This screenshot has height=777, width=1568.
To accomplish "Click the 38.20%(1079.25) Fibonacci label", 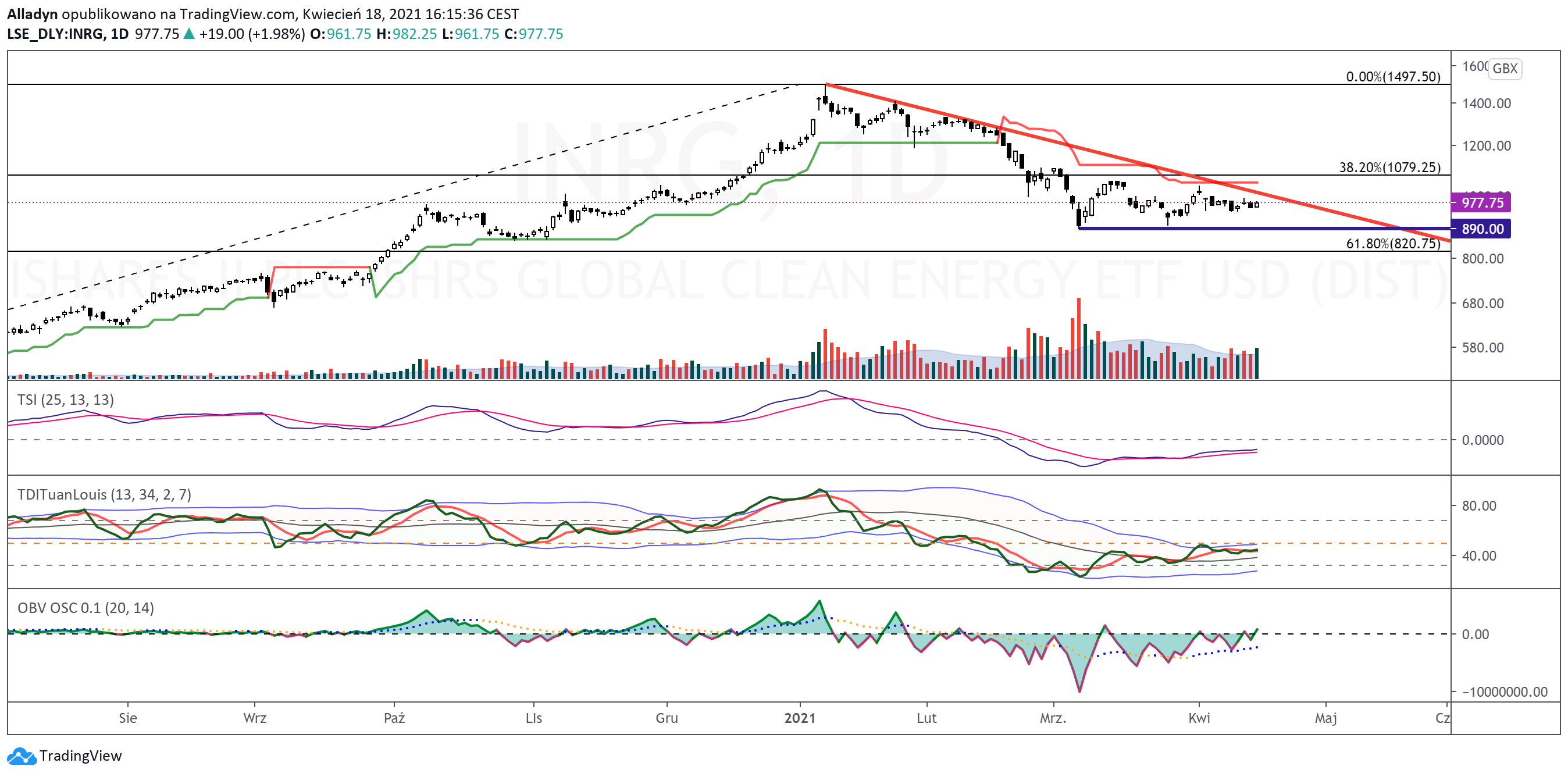I will (1389, 167).
